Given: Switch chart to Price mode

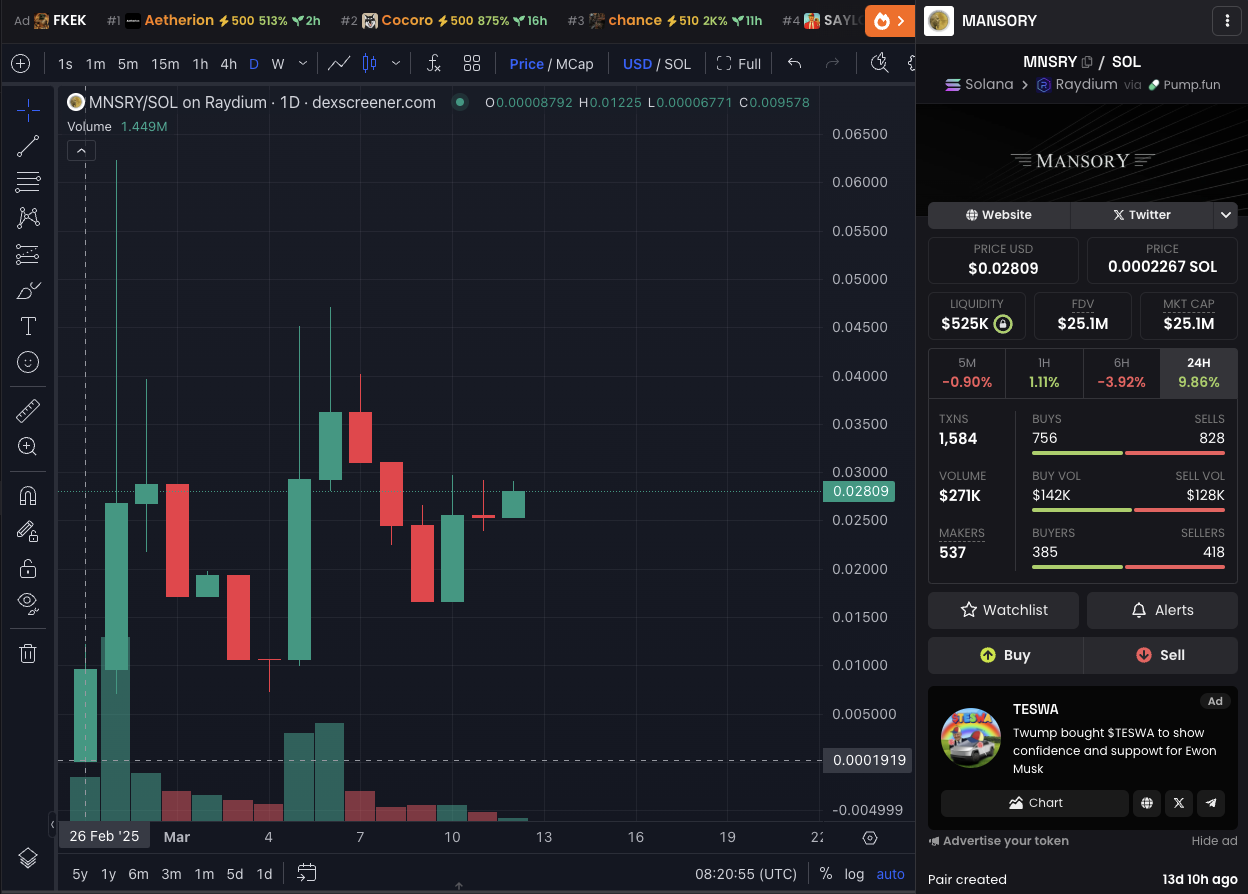Looking at the screenshot, I should [526, 63].
